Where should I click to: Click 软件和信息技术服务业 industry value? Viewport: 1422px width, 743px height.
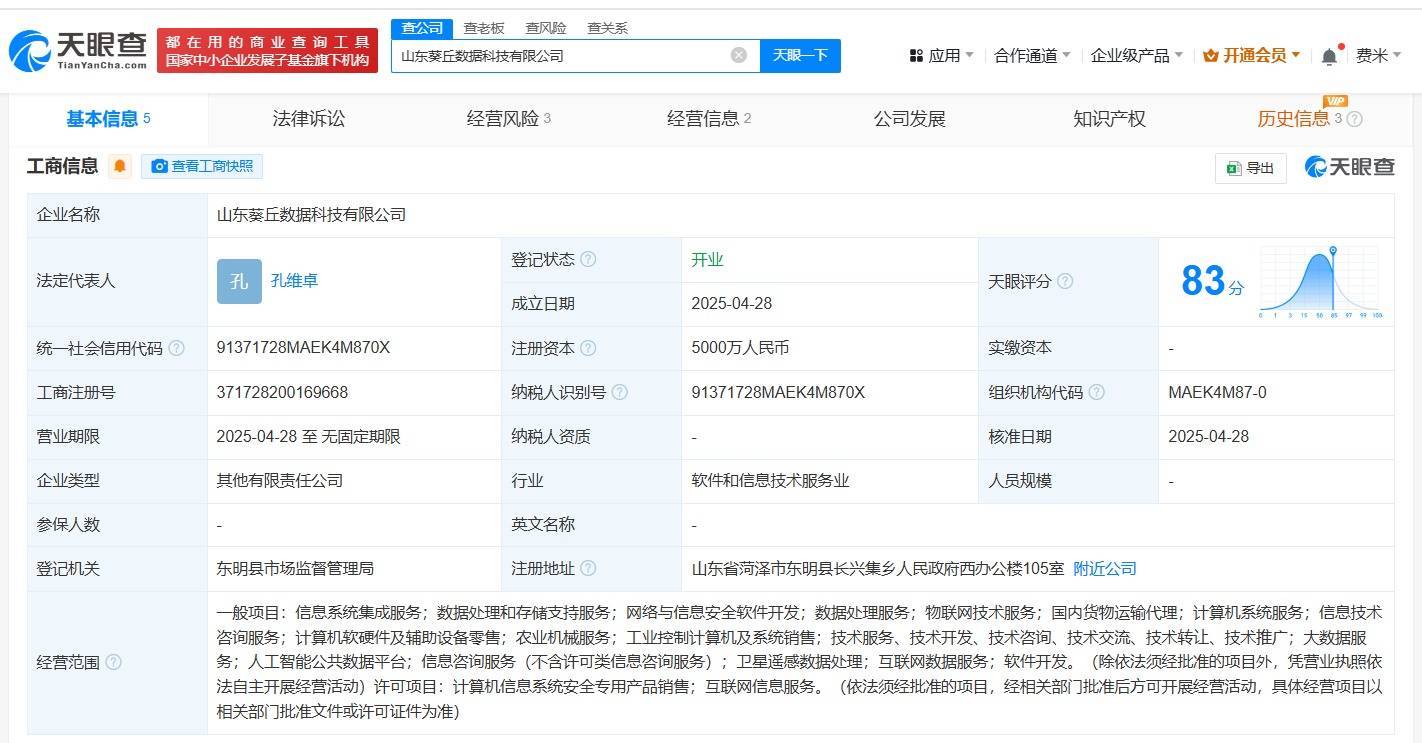coord(770,480)
